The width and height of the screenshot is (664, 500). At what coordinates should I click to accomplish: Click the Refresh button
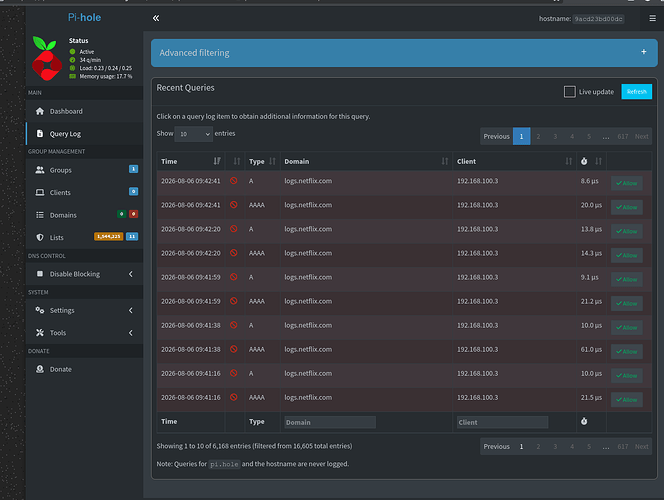636,92
